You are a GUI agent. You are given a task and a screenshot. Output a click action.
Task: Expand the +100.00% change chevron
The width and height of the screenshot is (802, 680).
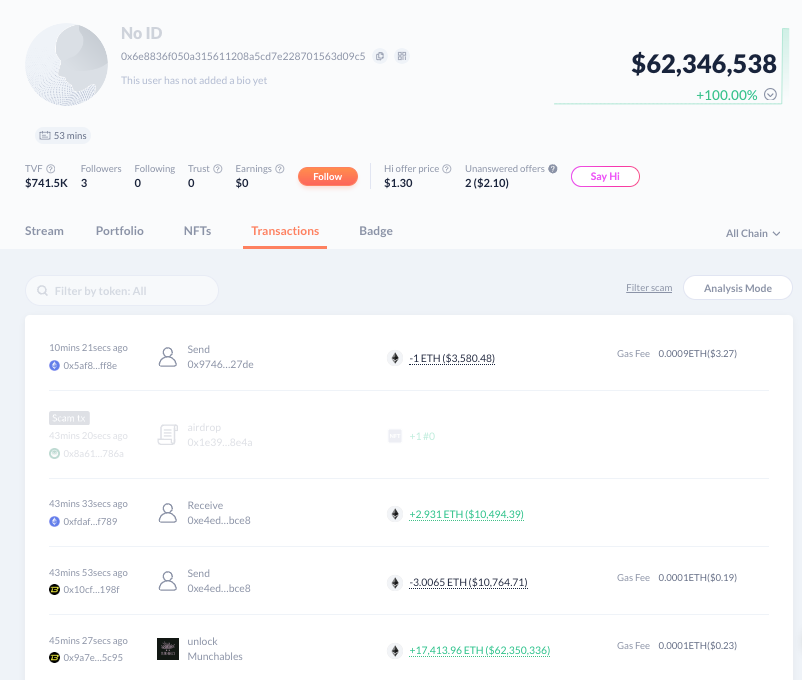[x=770, y=95]
